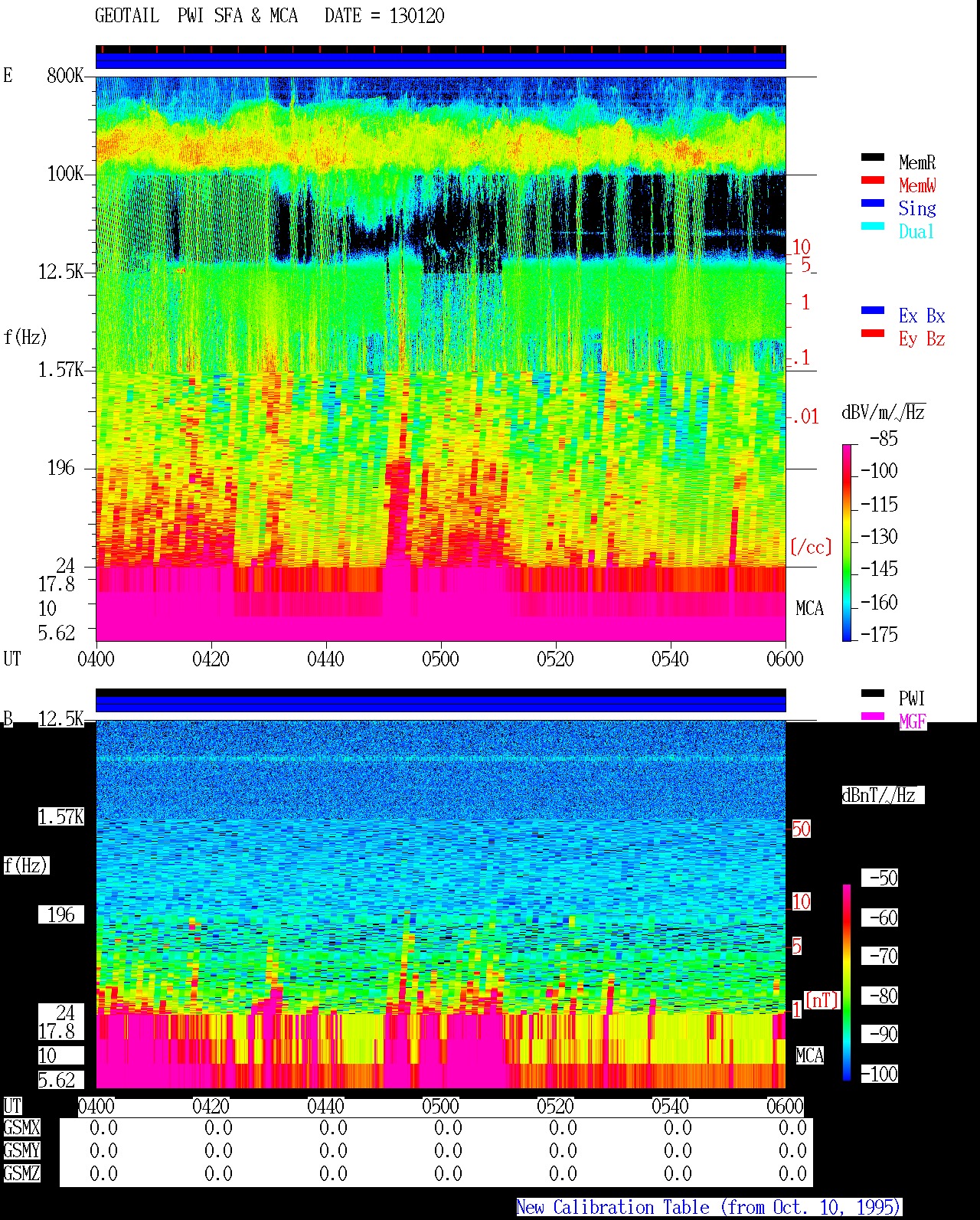The image size is (980, 1220).
Task: Click the E panel's 0420 time label
Action: click(211, 659)
